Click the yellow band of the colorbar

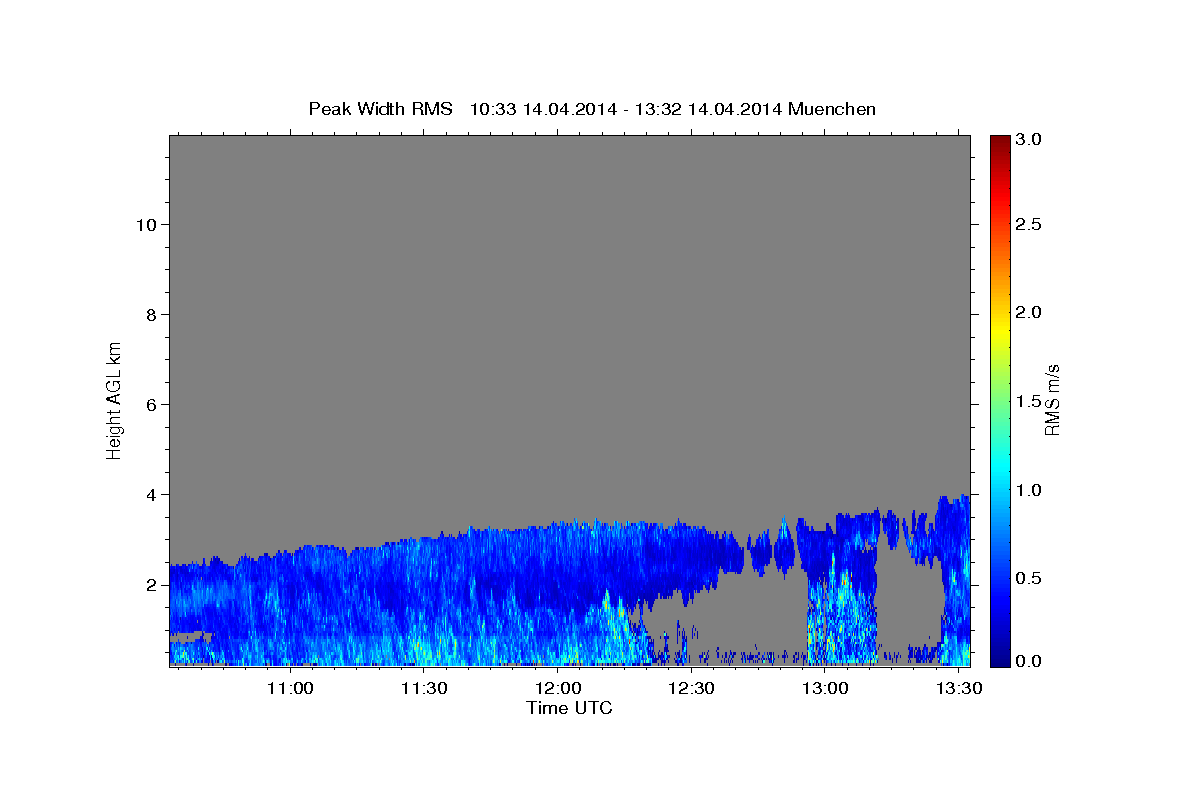(999, 330)
